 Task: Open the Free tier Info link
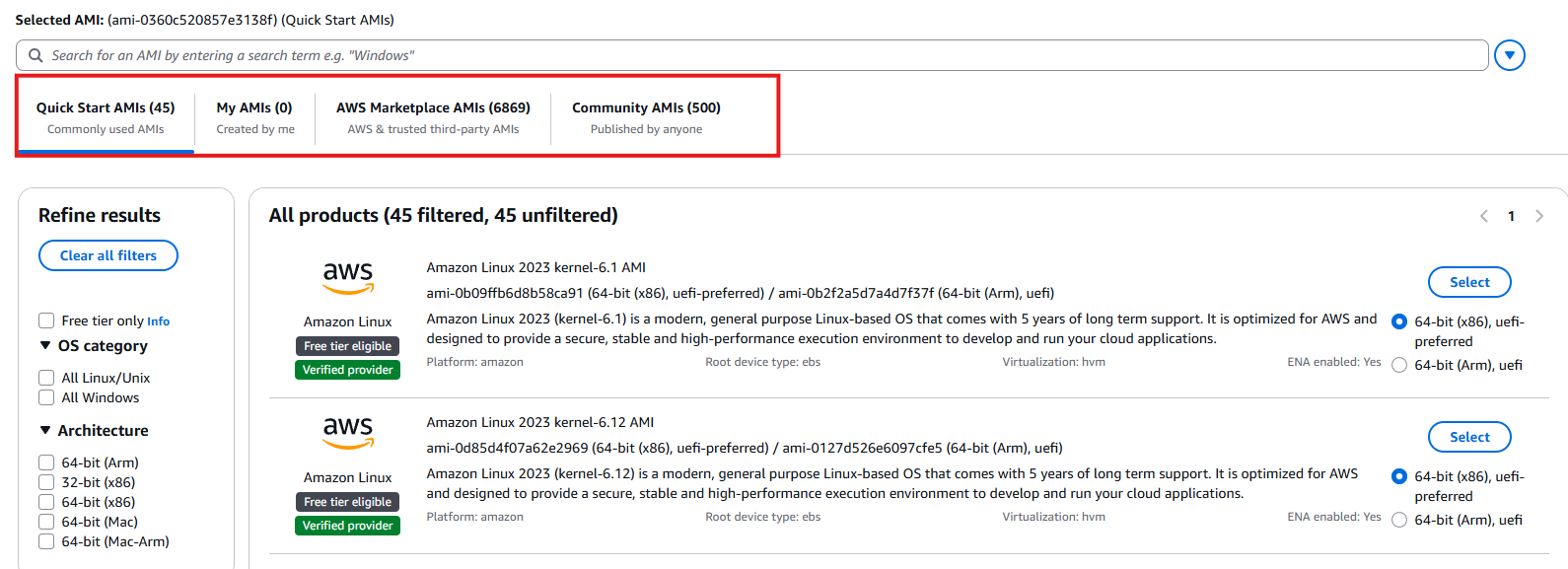(x=158, y=321)
